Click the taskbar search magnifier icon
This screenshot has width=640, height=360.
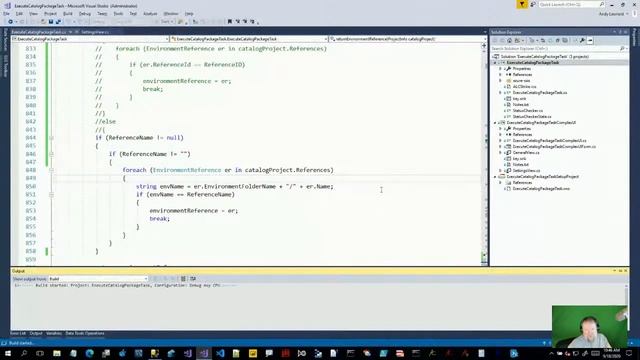[24, 353]
